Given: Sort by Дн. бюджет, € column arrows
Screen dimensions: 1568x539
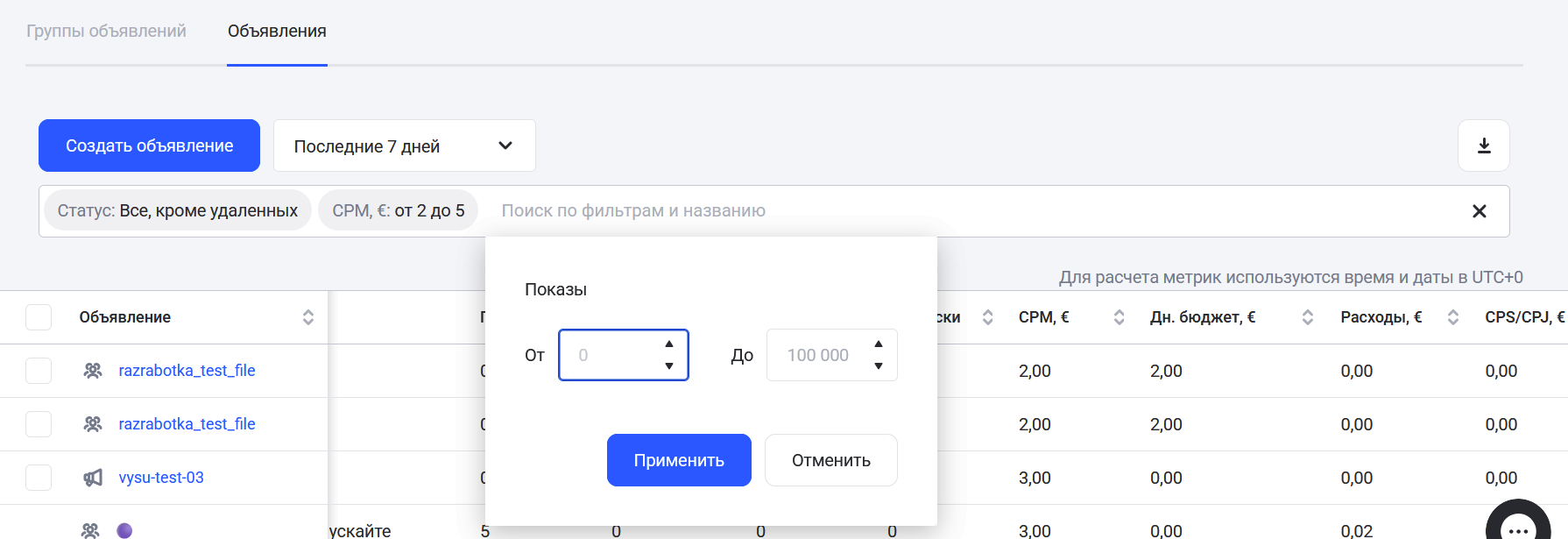Looking at the screenshot, I should click(1307, 317).
